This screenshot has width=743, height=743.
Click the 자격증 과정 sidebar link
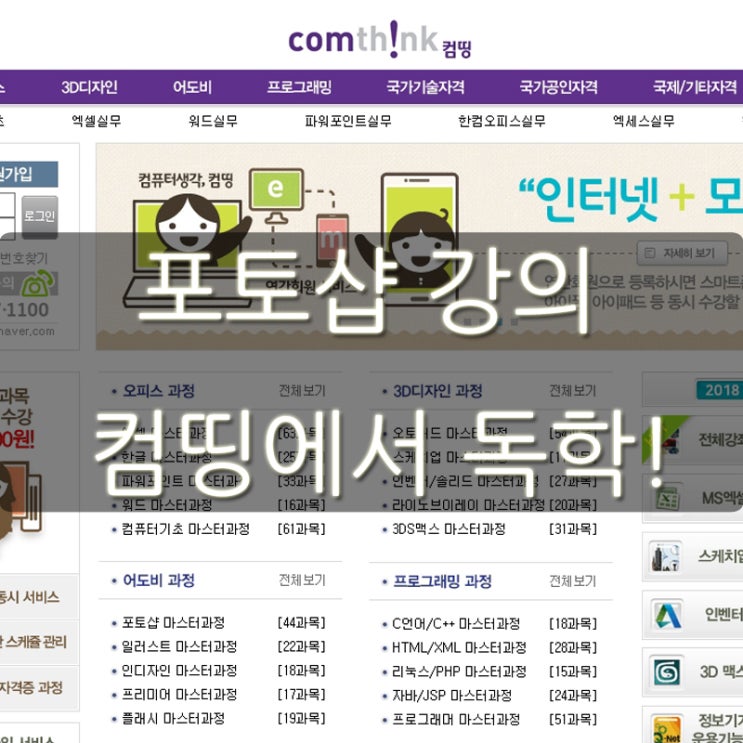click(31, 688)
